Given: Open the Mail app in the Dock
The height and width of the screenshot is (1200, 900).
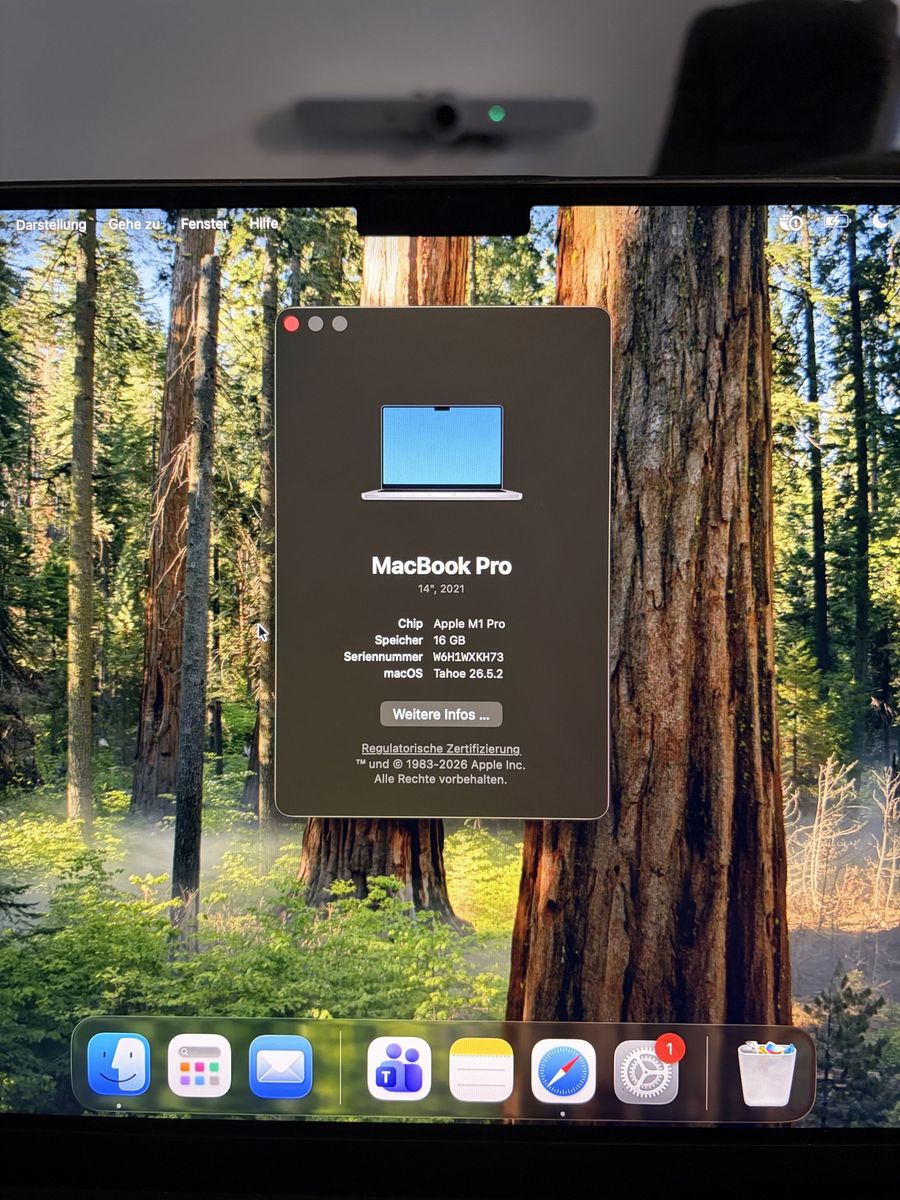Looking at the screenshot, I should (x=281, y=1067).
